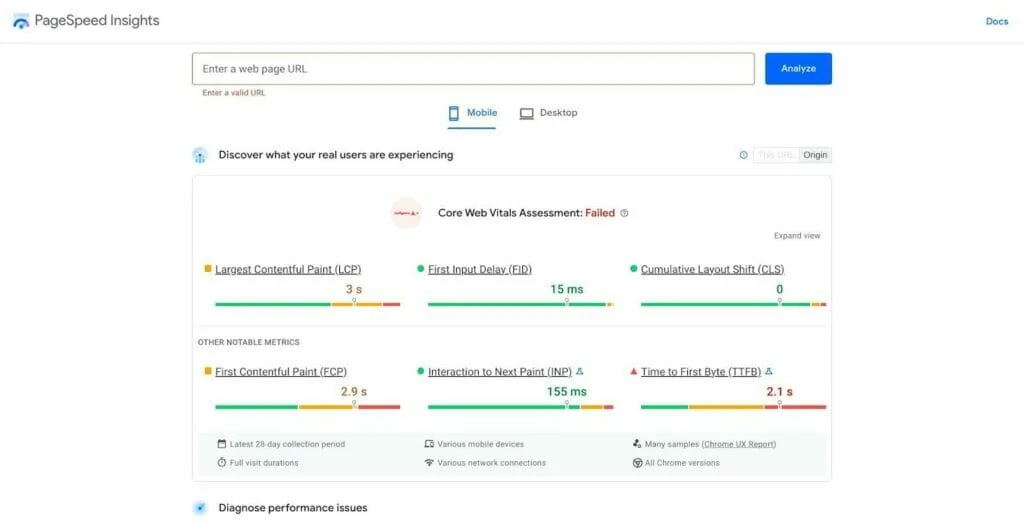Click the 155 ms INP value
The height and width of the screenshot is (529, 1024).
(x=566, y=392)
